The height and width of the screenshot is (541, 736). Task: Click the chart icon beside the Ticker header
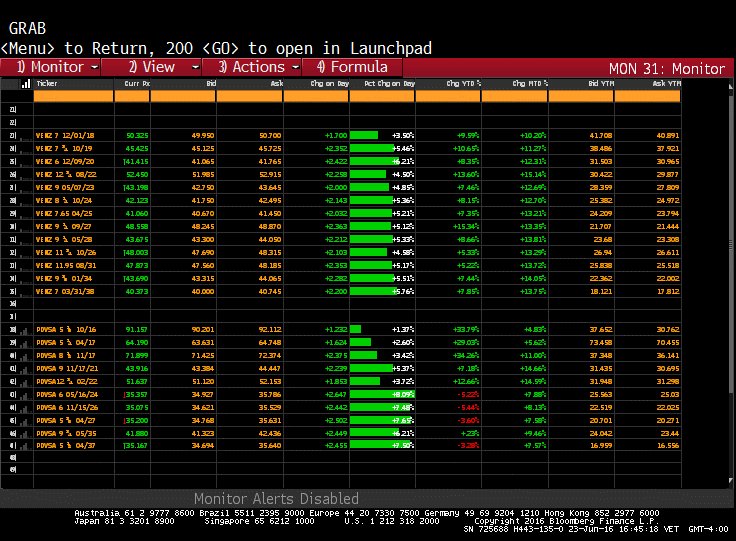pyautogui.click(x=26, y=84)
